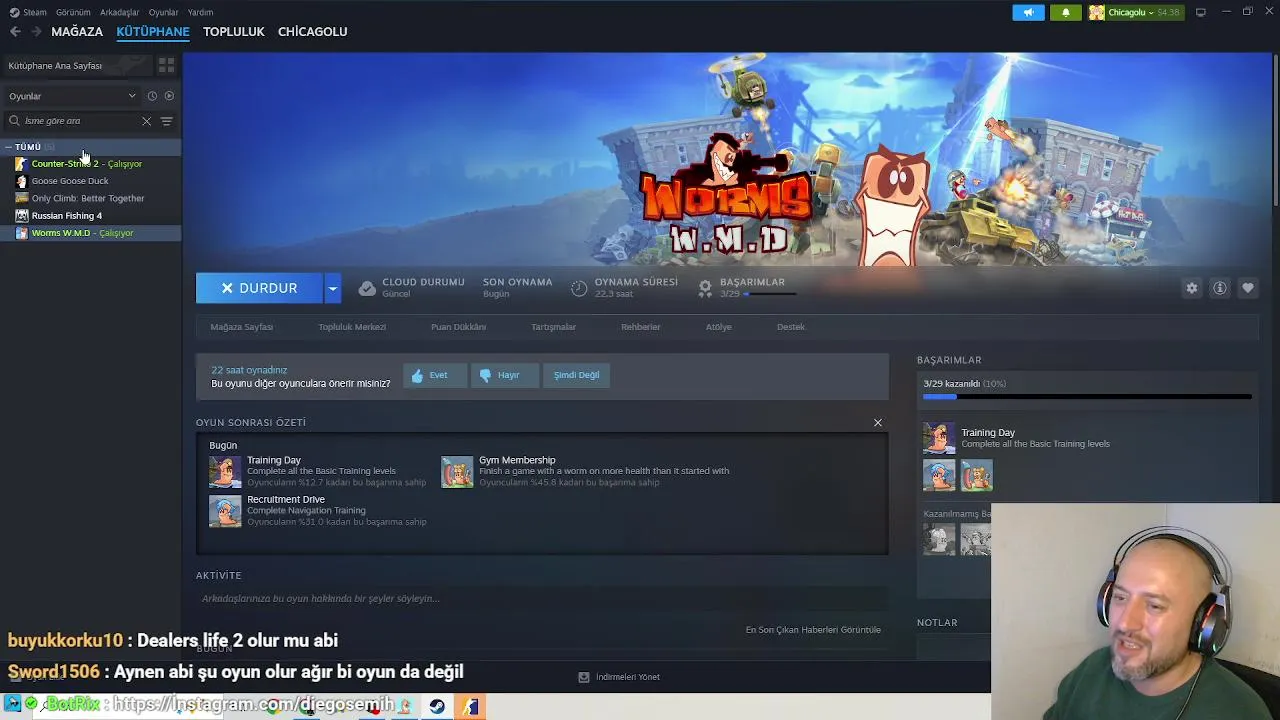Click Recruitment Drive achievement icon

pos(225,511)
